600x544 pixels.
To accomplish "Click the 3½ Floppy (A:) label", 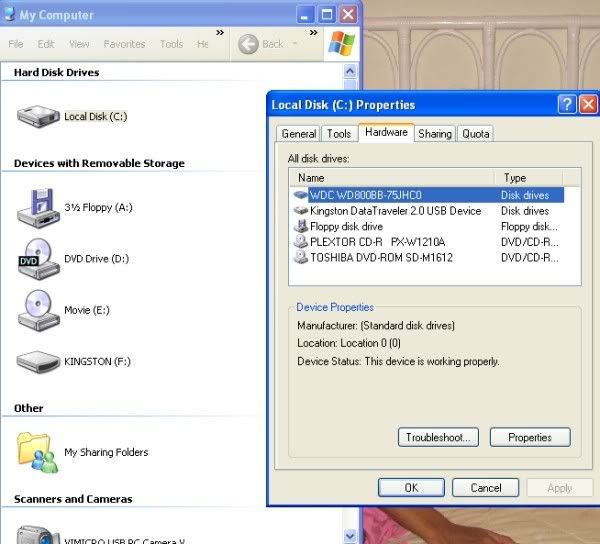I will (x=98, y=207).
